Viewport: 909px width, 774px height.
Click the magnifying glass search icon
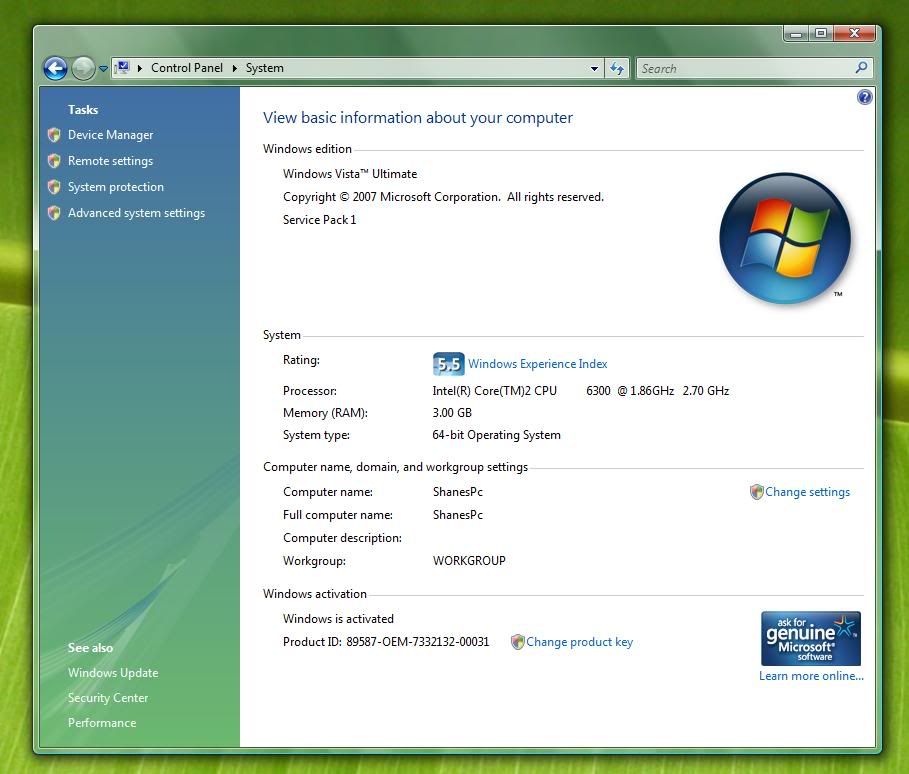click(861, 68)
